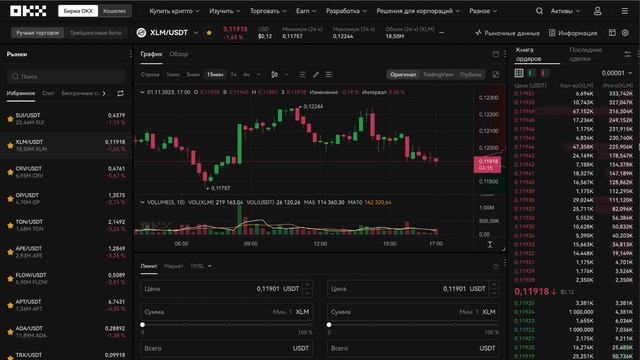Screen dimensions: 640x360
Task: Open order book precision 0,00001 dropdown
Action: pyautogui.click(x=616, y=73)
